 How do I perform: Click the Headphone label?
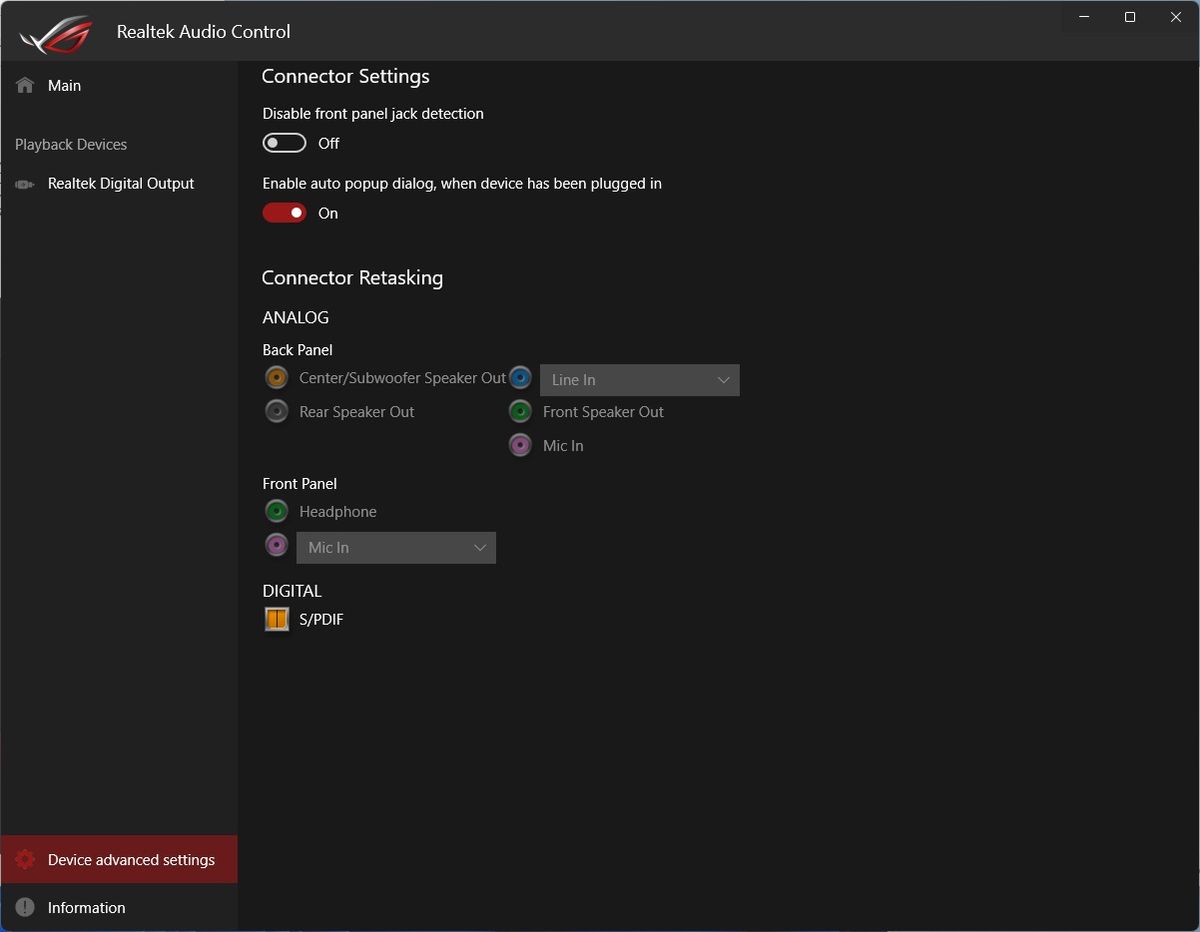point(338,512)
